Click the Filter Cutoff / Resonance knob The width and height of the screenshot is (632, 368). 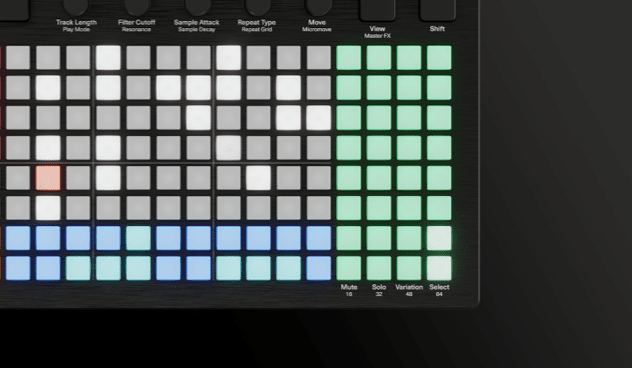(x=137, y=6)
